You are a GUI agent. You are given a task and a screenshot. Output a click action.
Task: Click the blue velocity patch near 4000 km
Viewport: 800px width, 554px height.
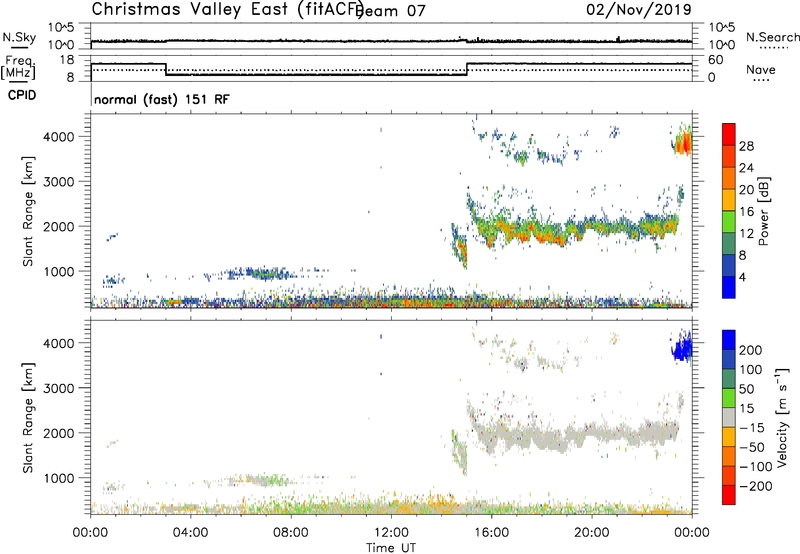click(x=682, y=348)
